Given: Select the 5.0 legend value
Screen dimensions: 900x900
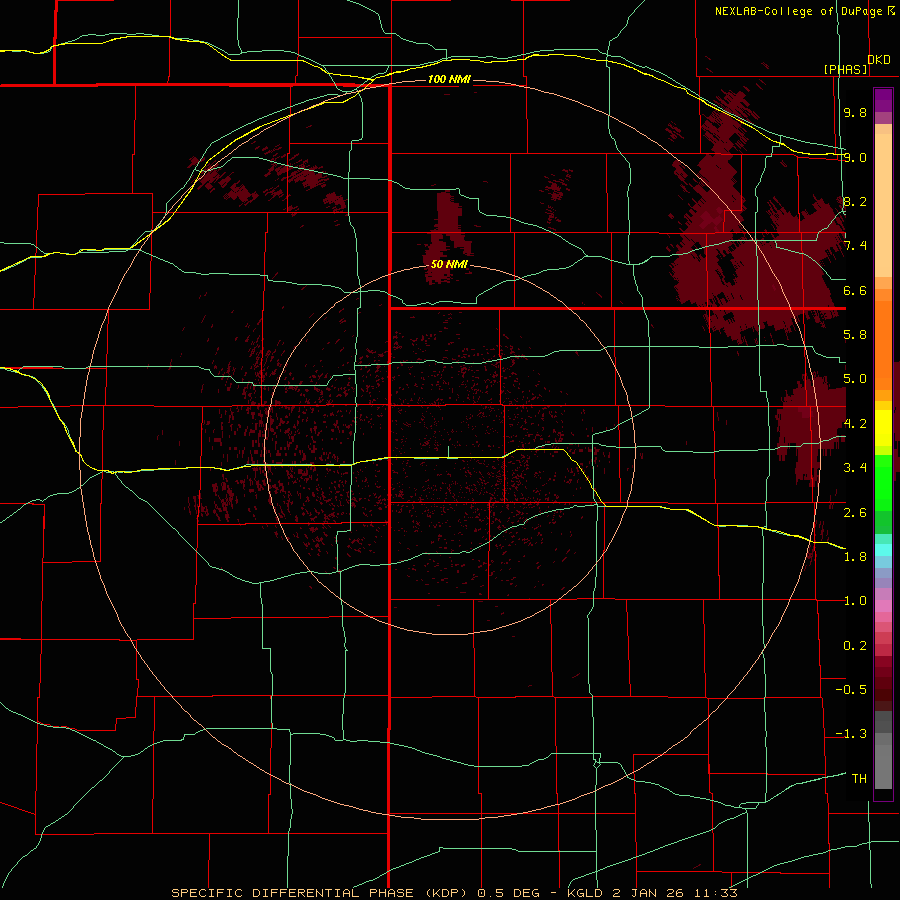Looking at the screenshot, I should [855, 379].
